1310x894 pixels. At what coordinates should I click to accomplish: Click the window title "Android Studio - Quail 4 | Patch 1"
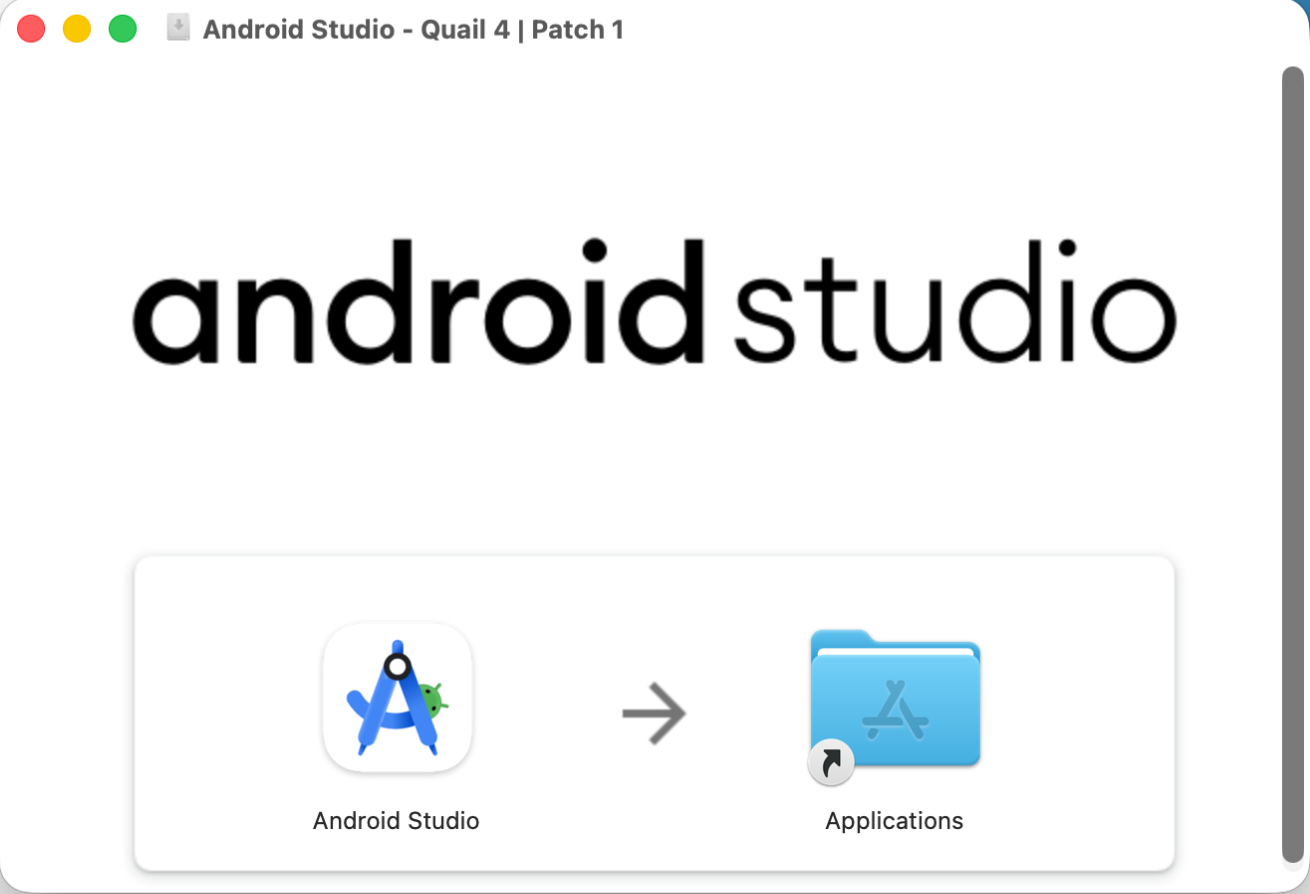click(x=413, y=30)
